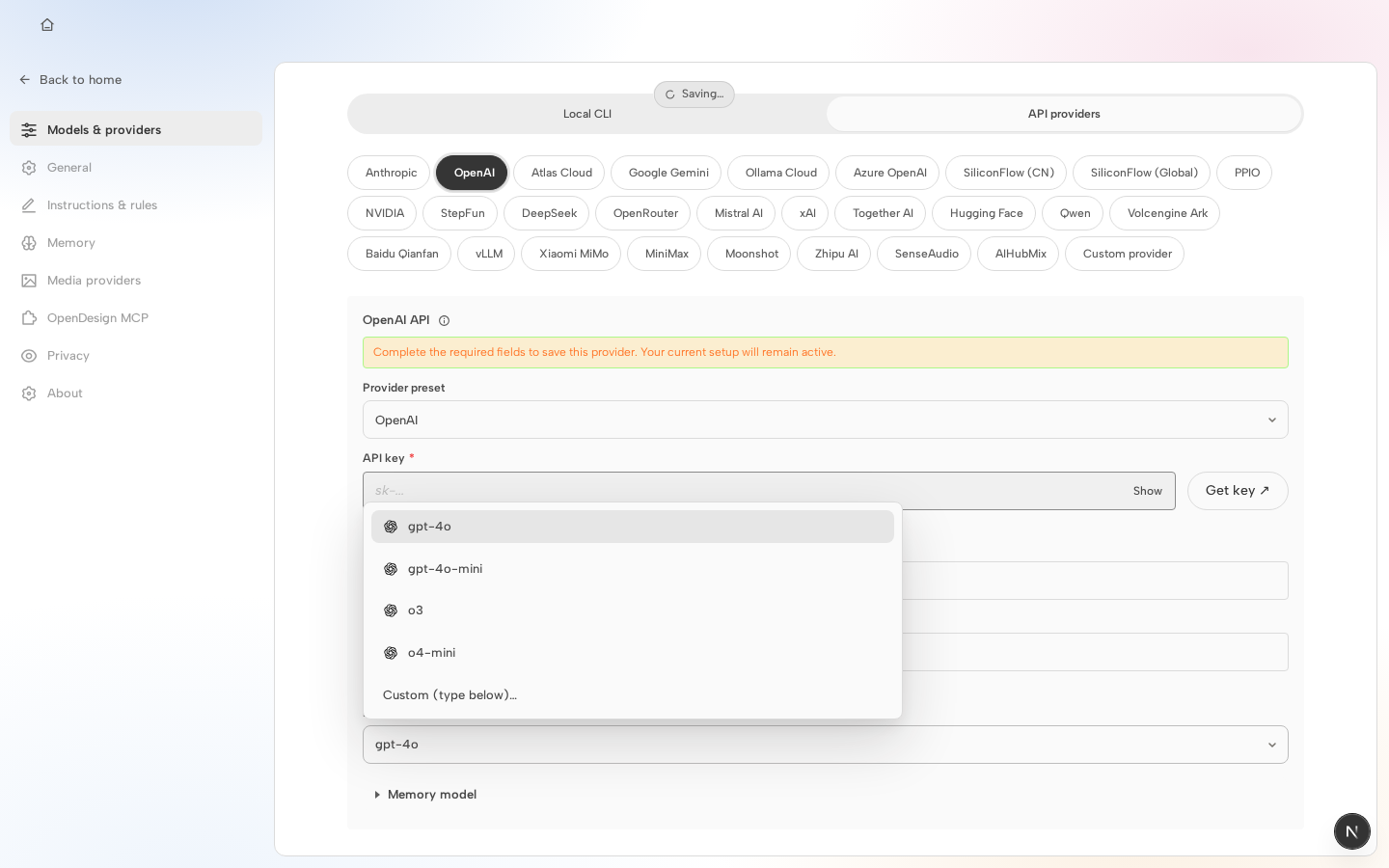Go back to home

tap(70, 80)
